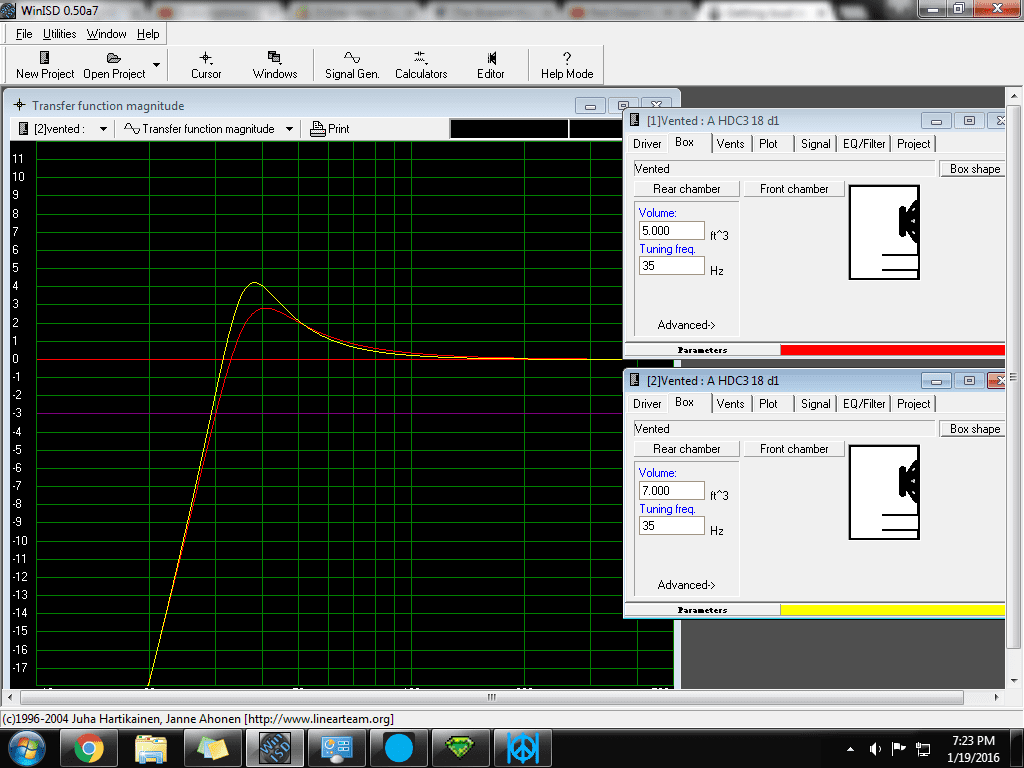The width and height of the screenshot is (1024, 768).
Task: Launch the Signal Gen. tool
Action: point(352,58)
